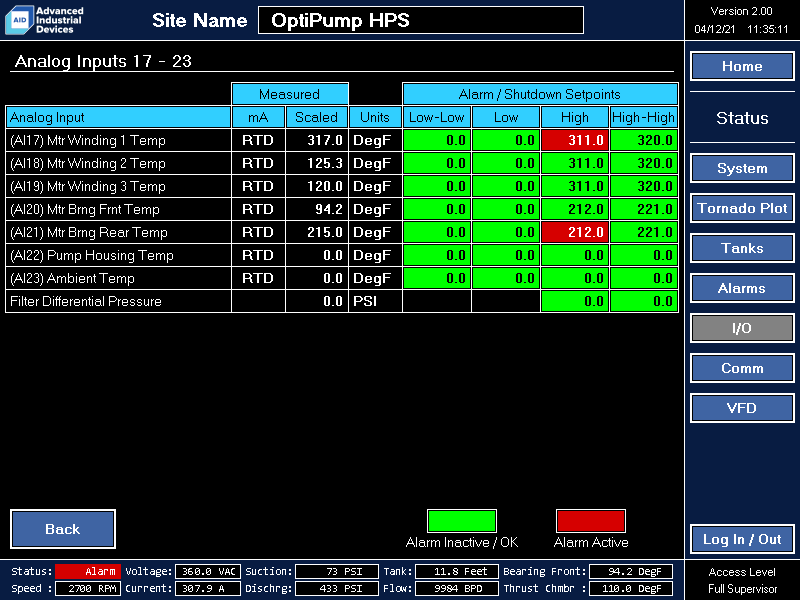Edit AI22 Pump Housing Temp High setpoint
Image resolution: width=800 pixels, height=600 pixels.
coord(575,255)
